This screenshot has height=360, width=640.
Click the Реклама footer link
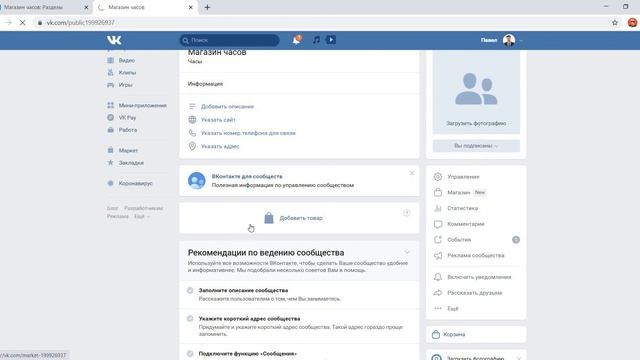pyautogui.click(x=118, y=216)
